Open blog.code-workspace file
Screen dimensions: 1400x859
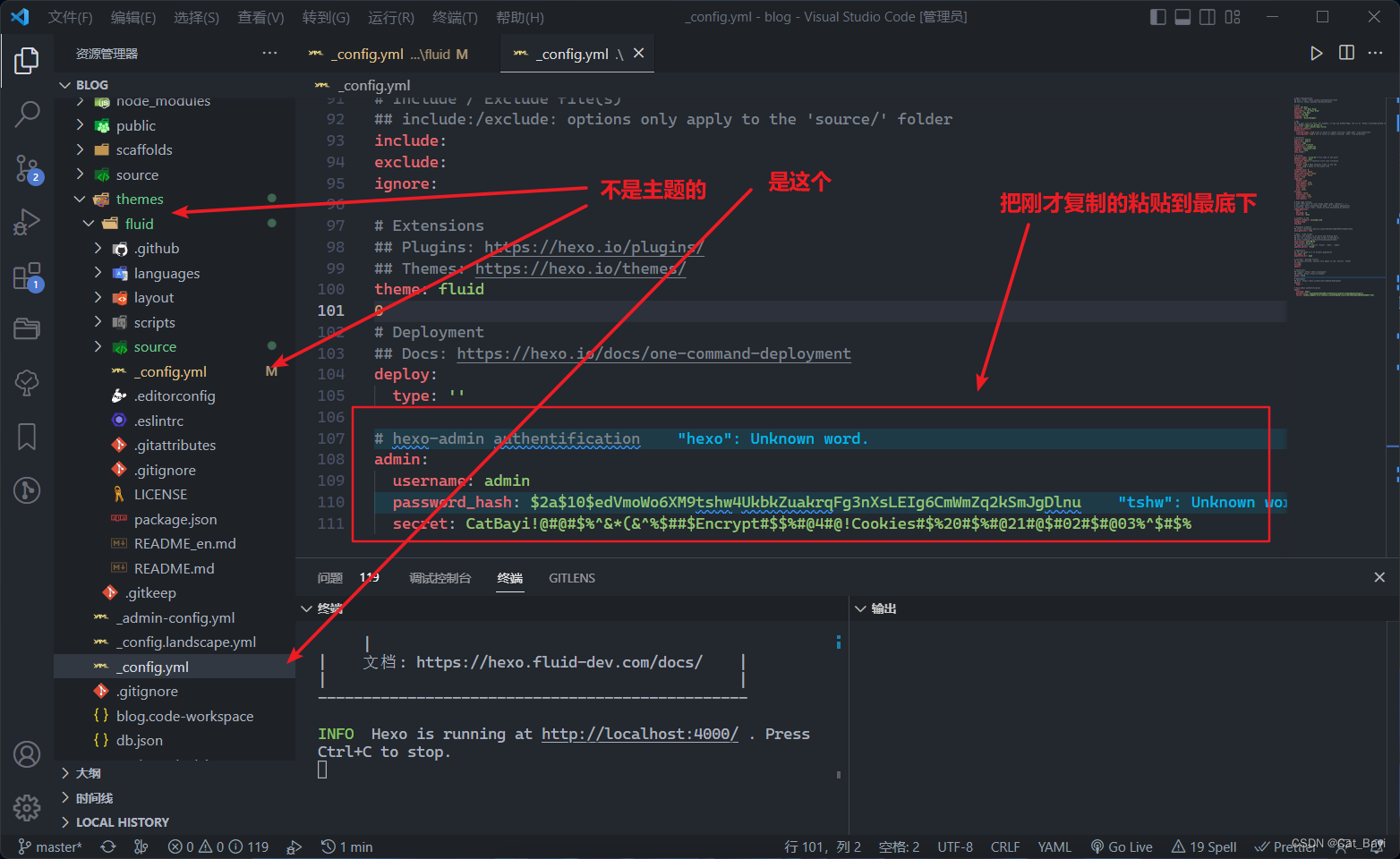click(184, 716)
